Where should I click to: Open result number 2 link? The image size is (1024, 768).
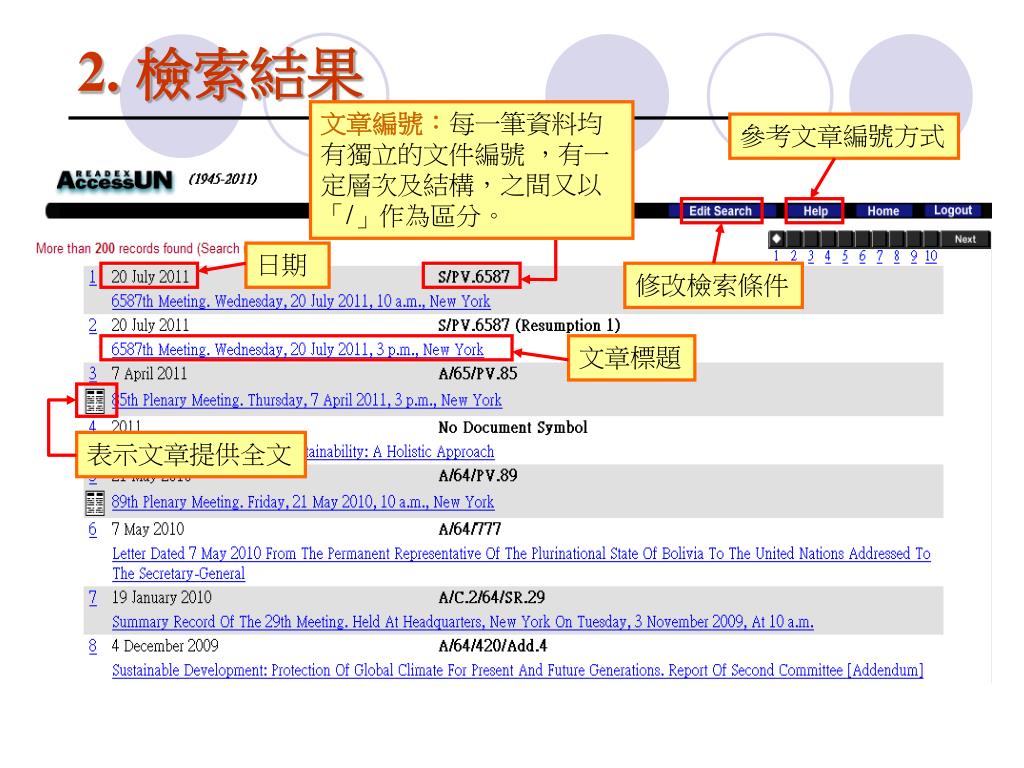[x=93, y=325]
